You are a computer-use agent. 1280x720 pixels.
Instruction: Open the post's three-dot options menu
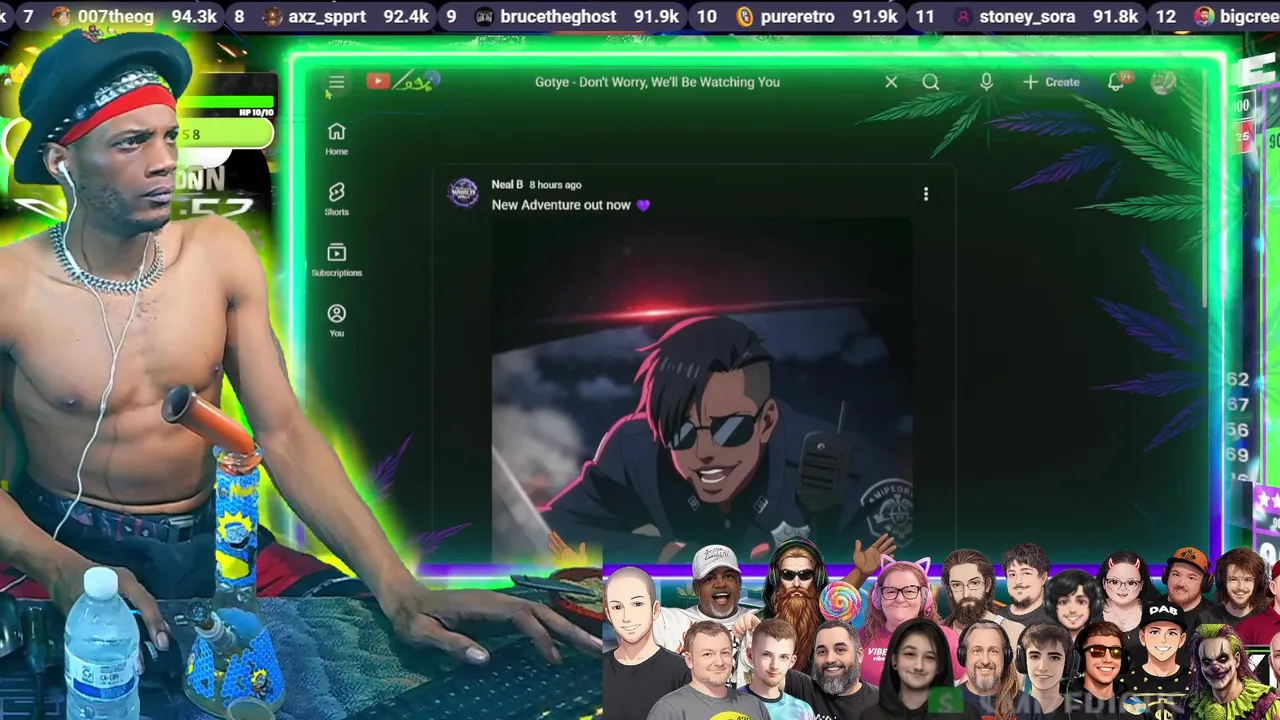[926, 194]
